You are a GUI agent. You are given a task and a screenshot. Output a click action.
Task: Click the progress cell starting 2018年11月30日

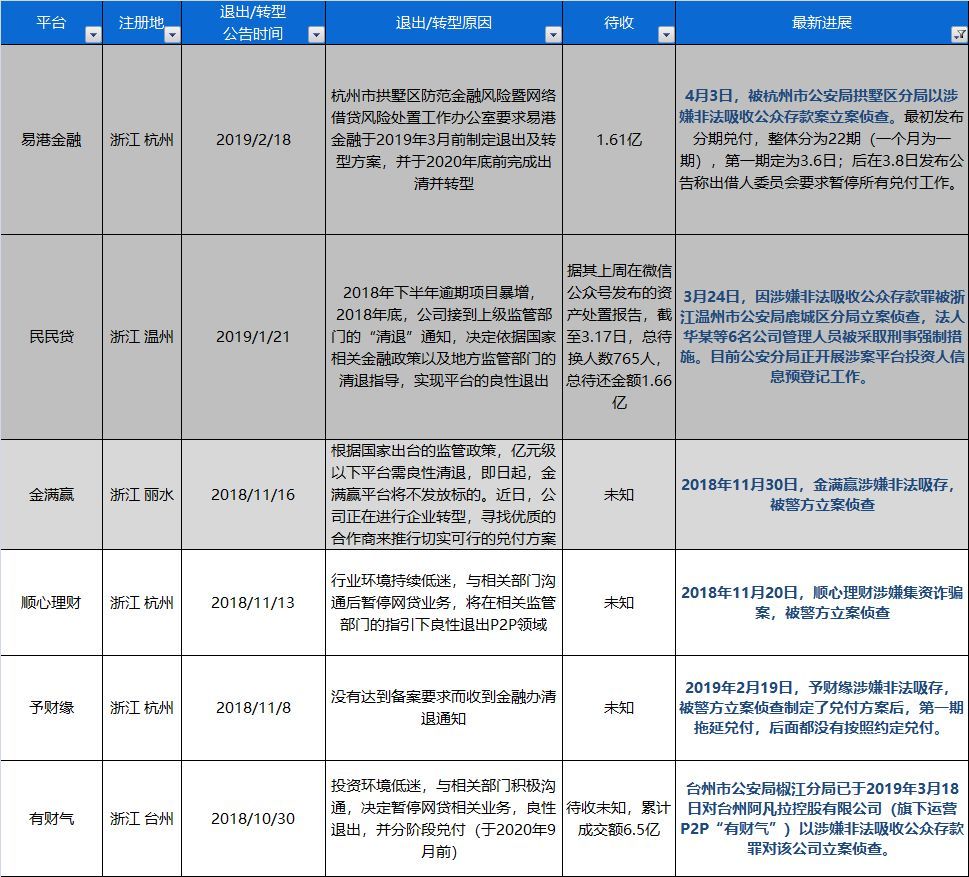tap(822, 494)
